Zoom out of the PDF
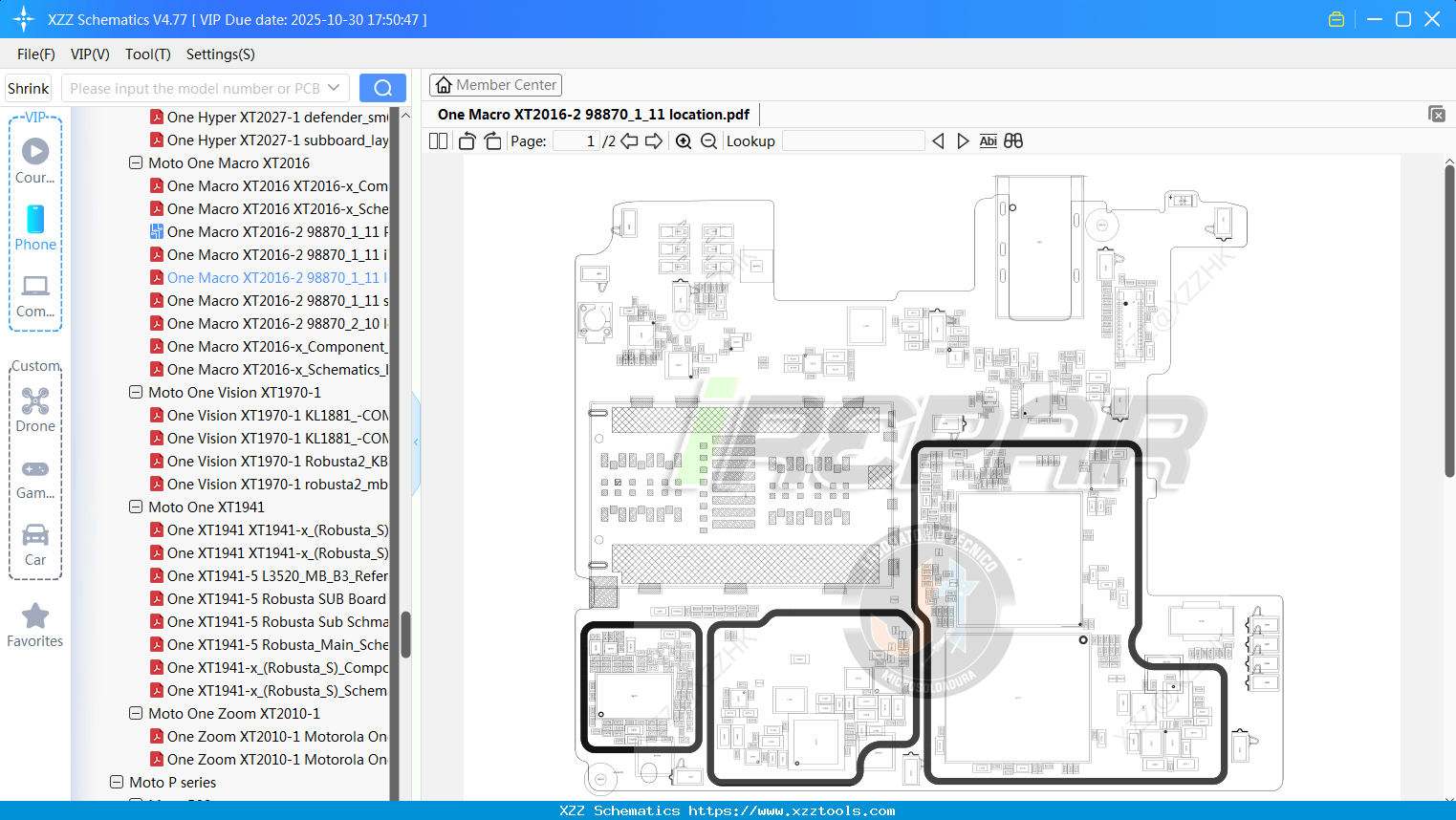The image size is (1456, 820). (x=708, y=141)
